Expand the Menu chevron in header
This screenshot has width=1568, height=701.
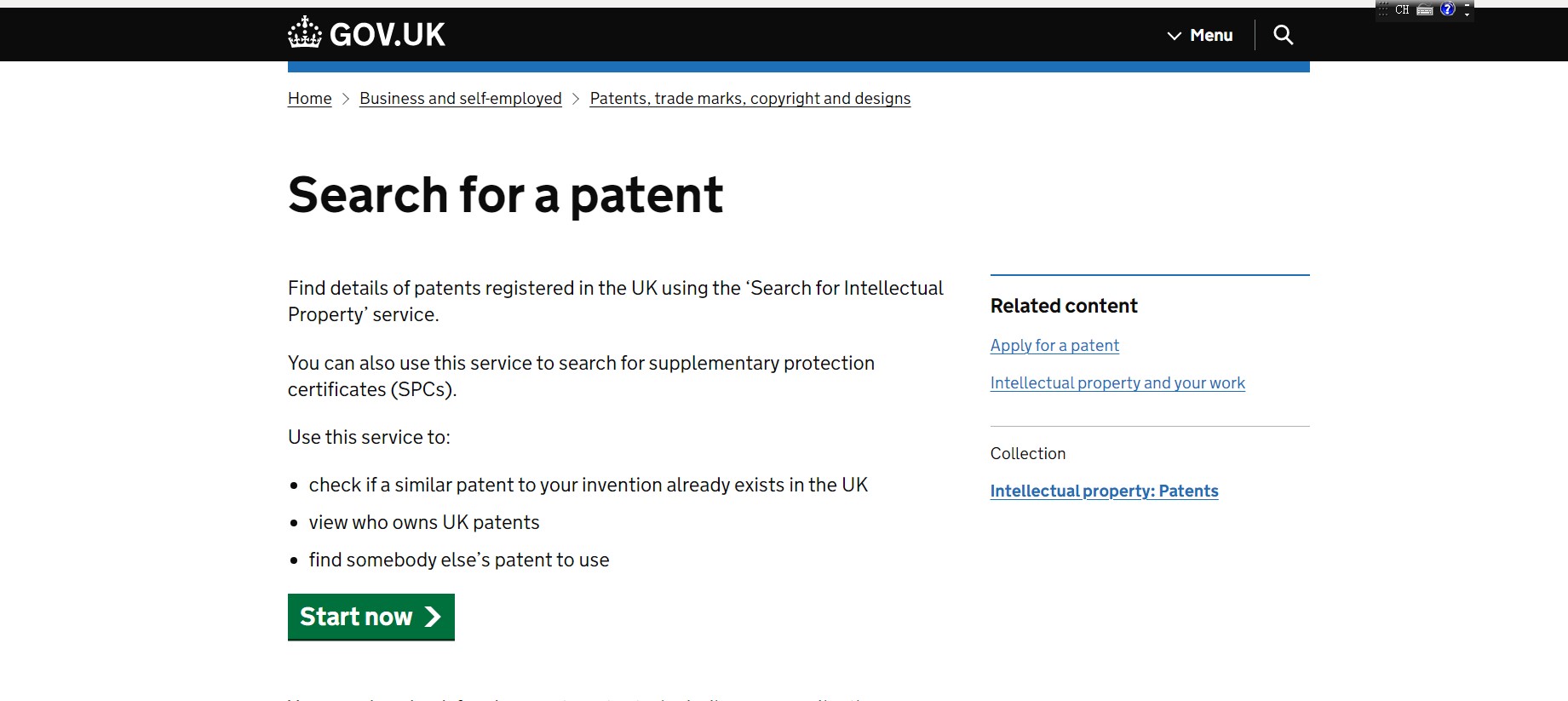point(1175,36)
